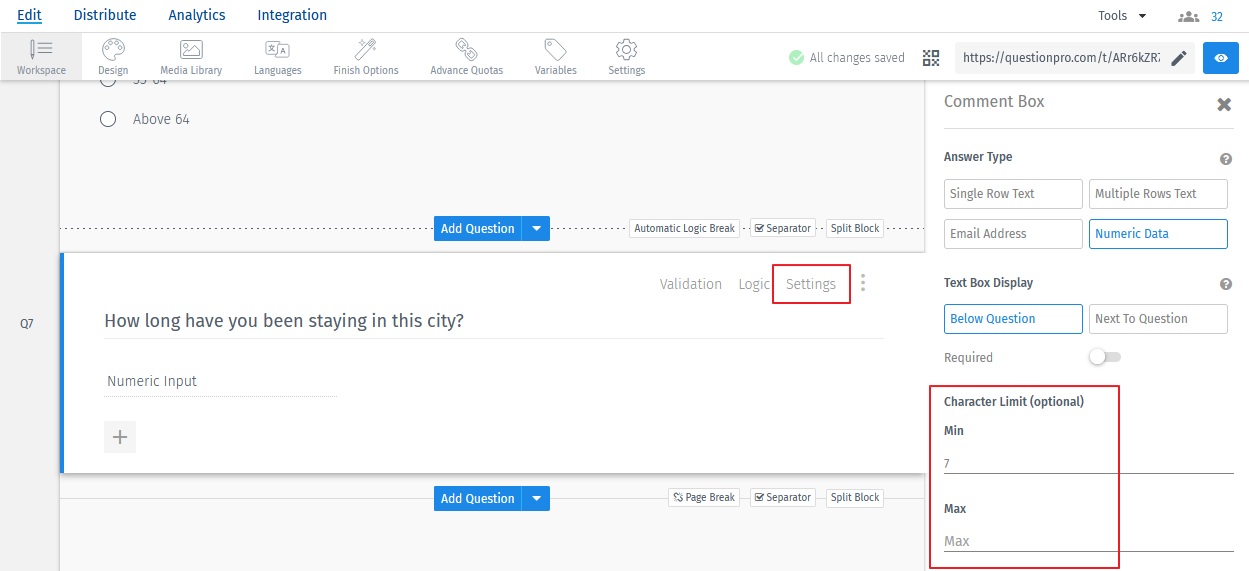The image size is (1249, 571).
Task: Click the survey URL field
Action: [1060, 58]
